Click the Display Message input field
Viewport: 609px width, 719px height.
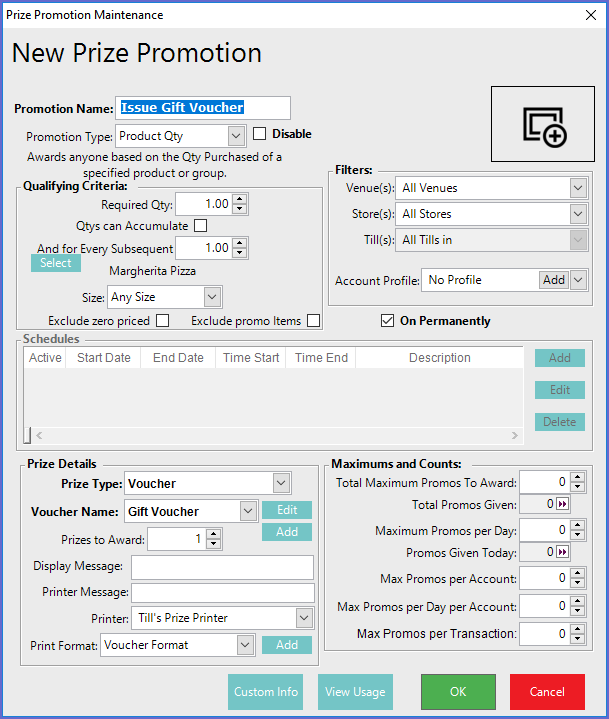(222, 567)
